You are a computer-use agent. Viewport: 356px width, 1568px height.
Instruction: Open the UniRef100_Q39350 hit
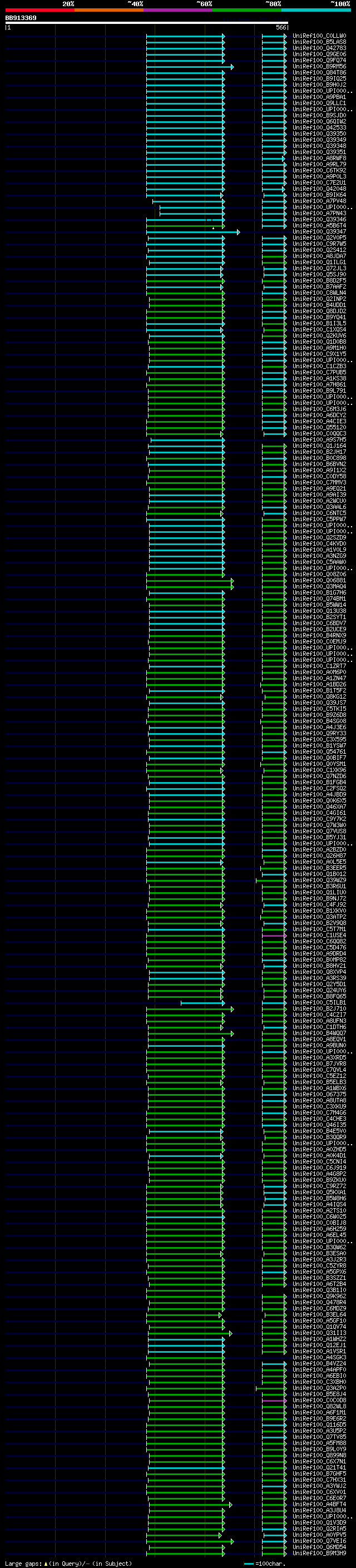pyautogui.click(x=319, y=134)
